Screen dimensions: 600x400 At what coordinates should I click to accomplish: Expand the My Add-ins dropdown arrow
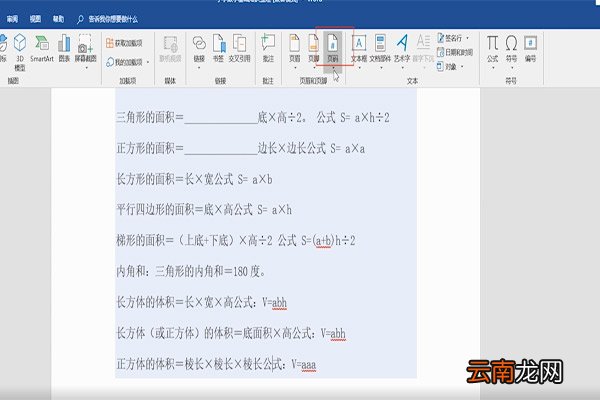click(x=148, y=62)
